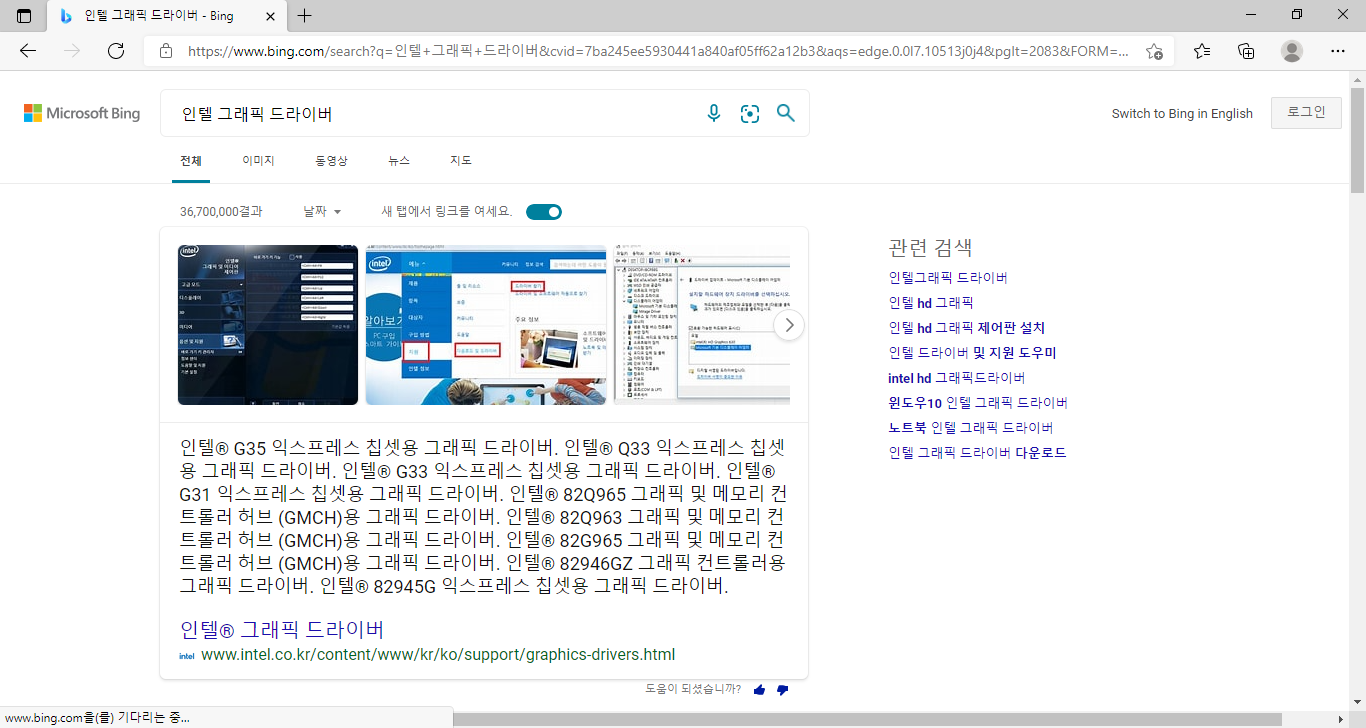This screenshot has width=1366, height=728.
Task: Click the intel favicon beside result URL
Action: click(187, 656)
